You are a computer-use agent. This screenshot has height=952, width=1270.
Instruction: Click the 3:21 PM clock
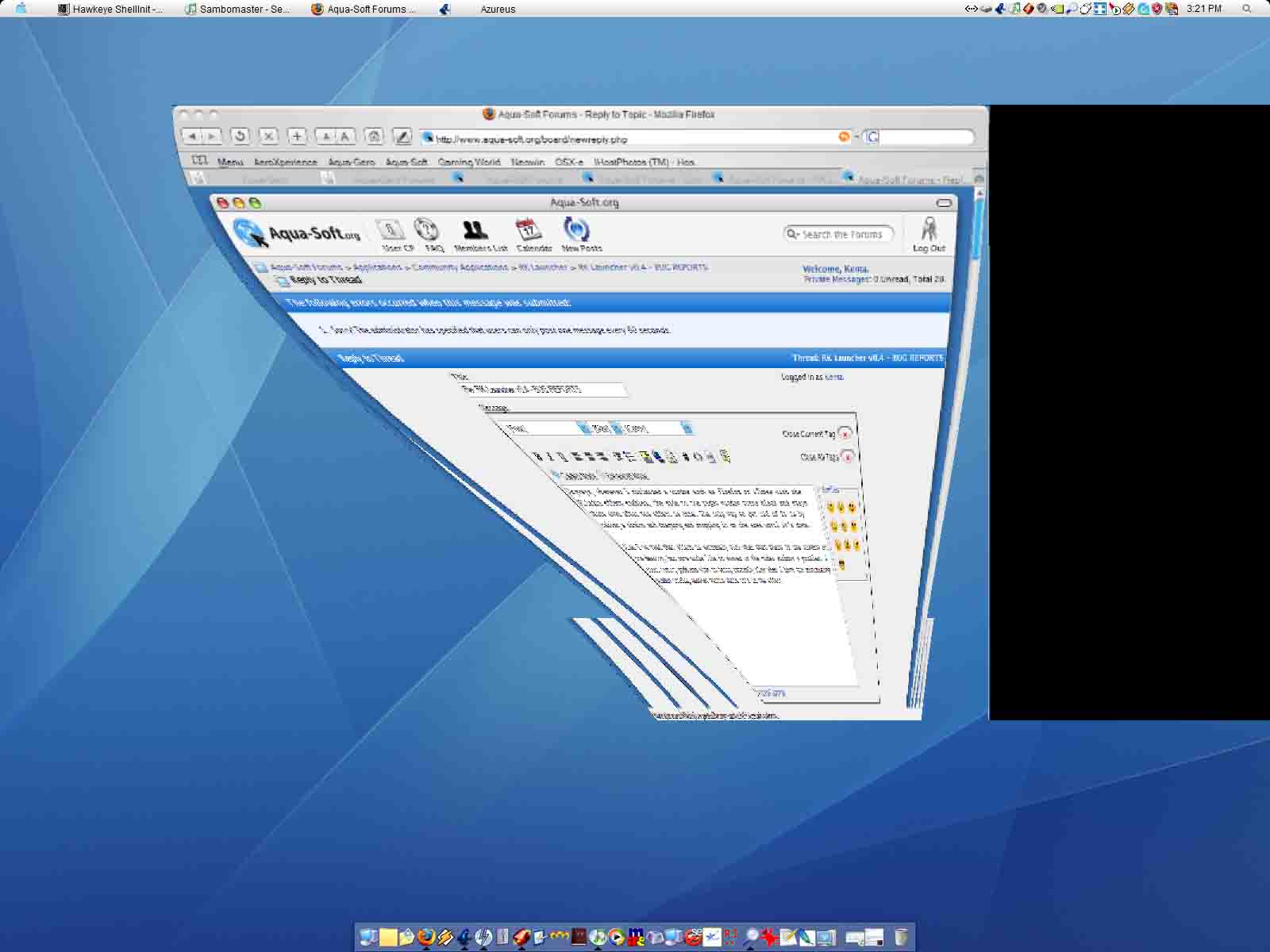1204,9
